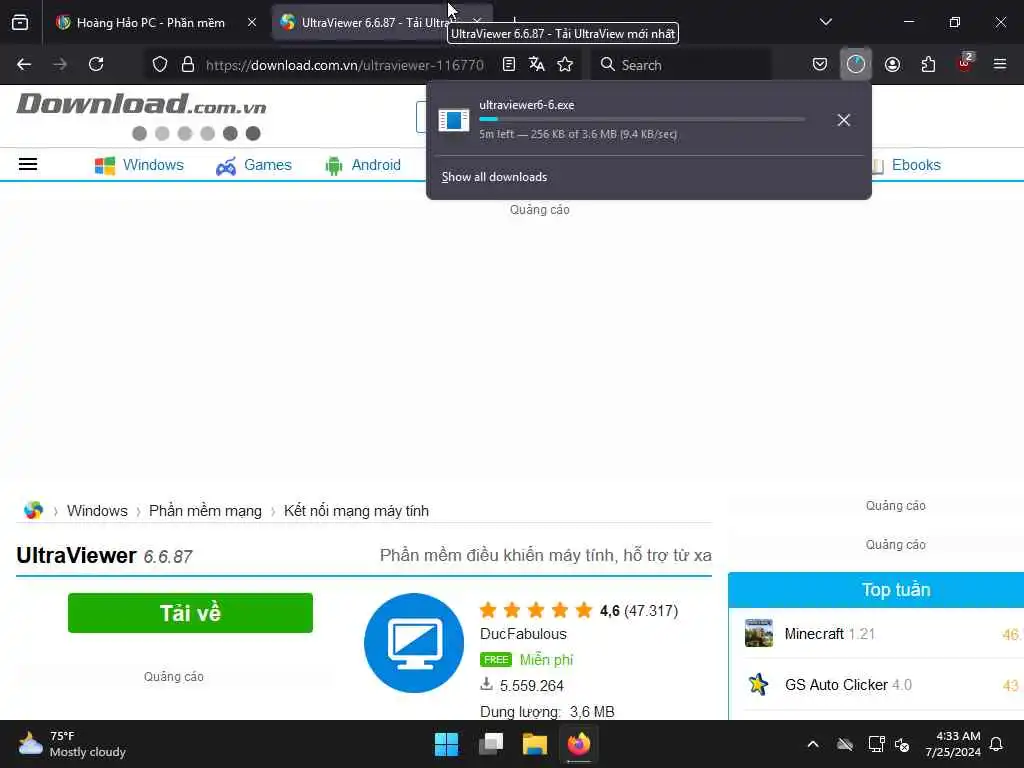Translate this page icon
This screenshot has height=768, width=1024.
[x=537, y=64]
